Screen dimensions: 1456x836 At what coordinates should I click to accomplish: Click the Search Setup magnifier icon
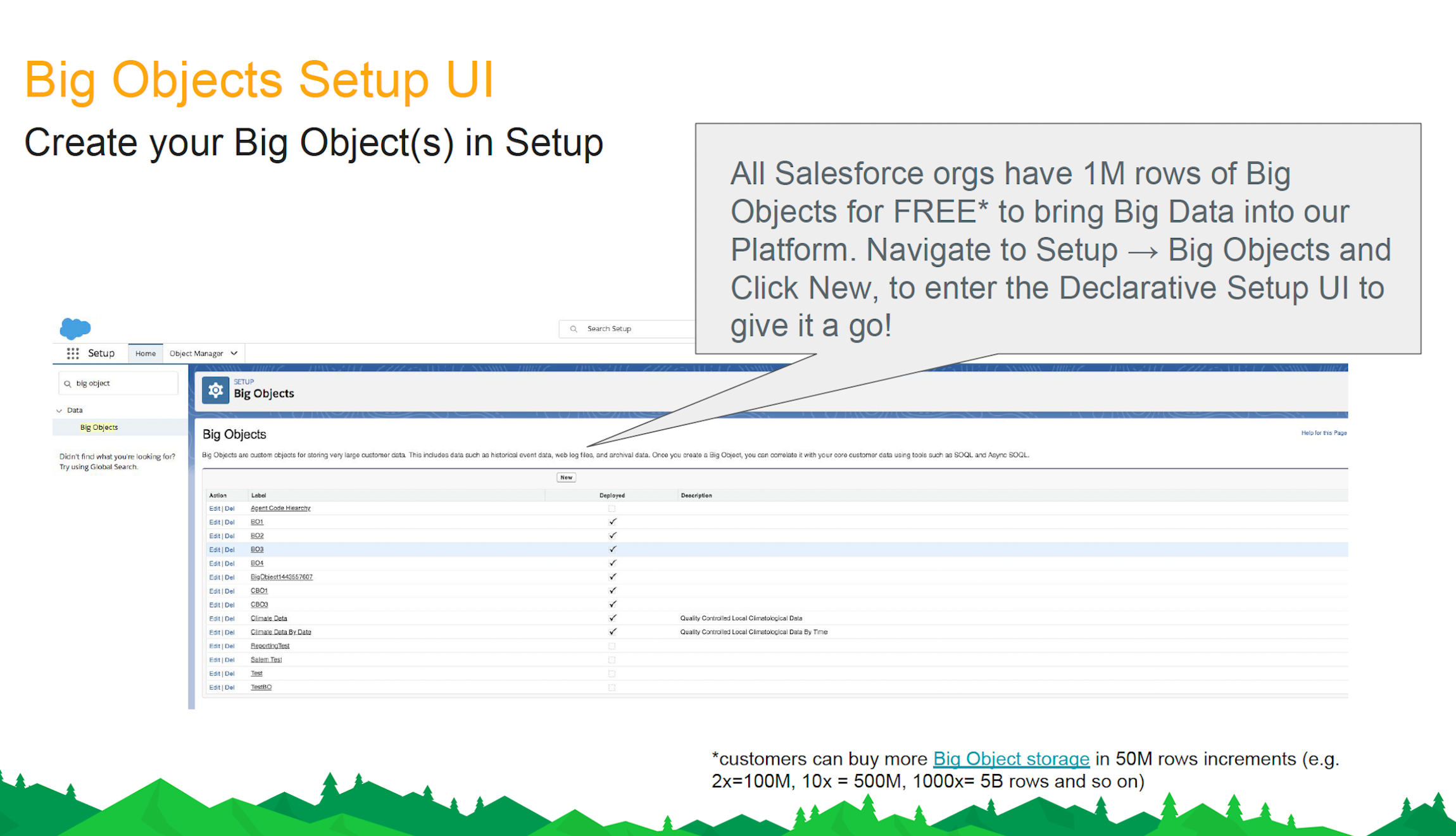pos(574,329)
